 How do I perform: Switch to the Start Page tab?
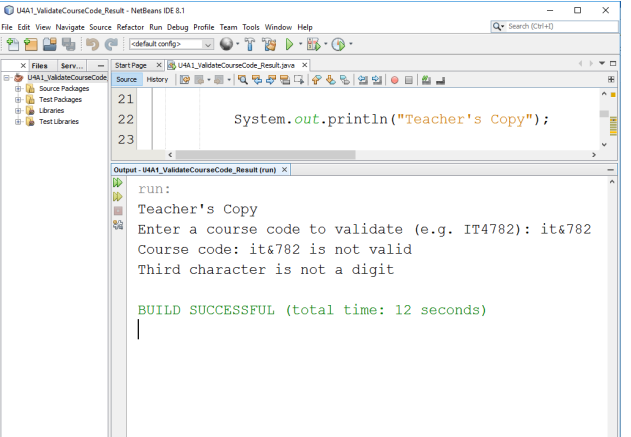point(131,65)
